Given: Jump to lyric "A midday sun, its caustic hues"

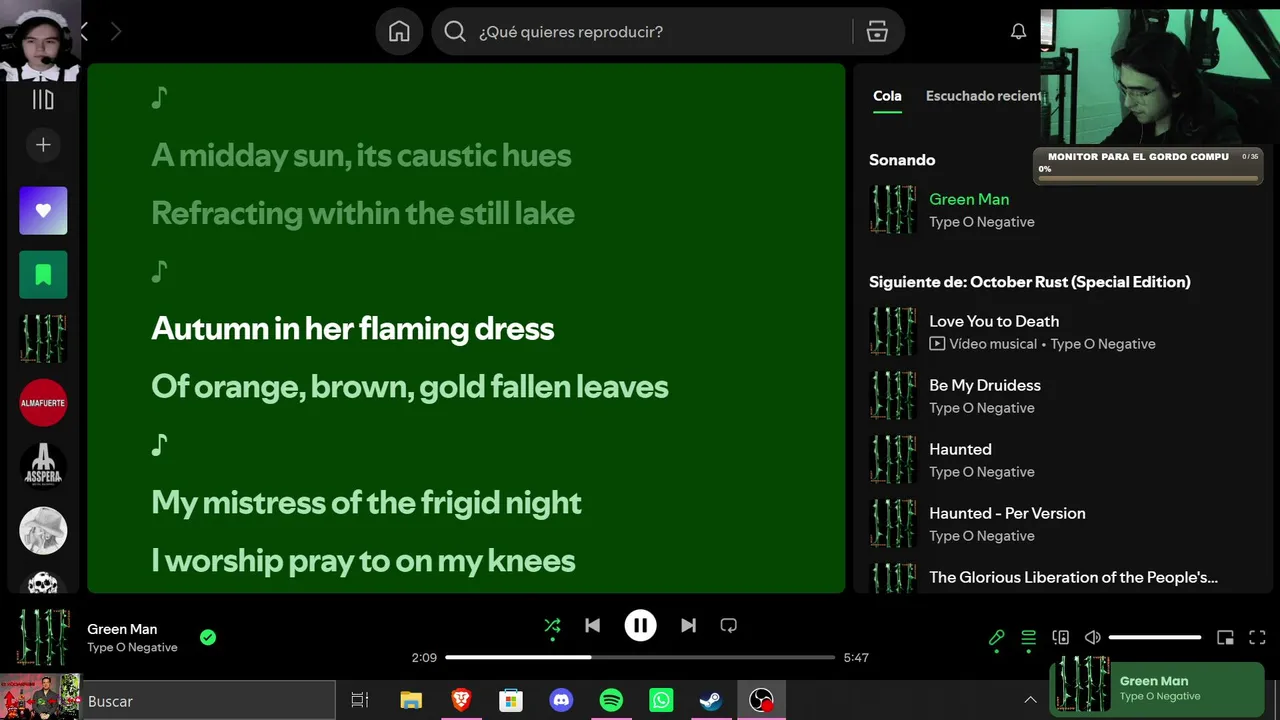Looking at the screenshot, I should (x=361, y=155).
